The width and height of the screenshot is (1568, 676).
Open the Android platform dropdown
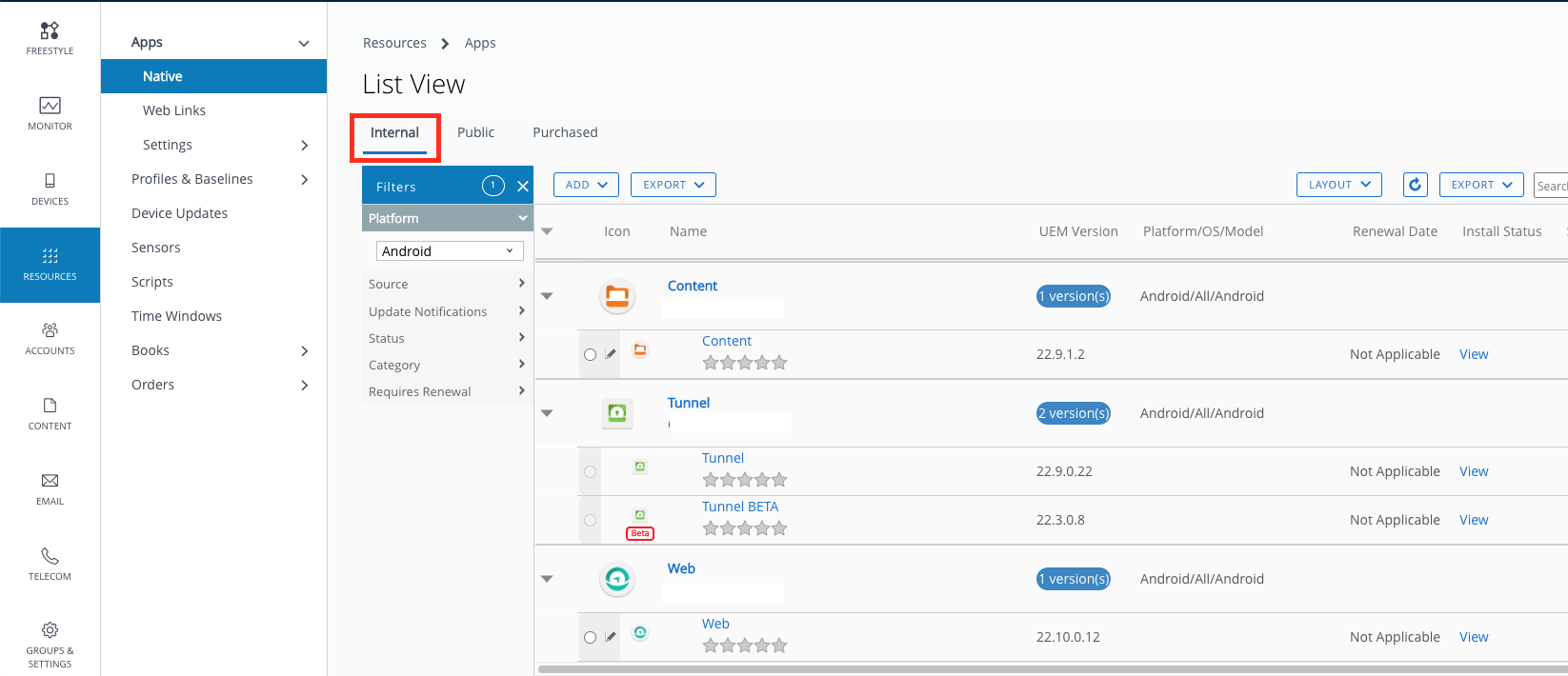pyautogui.click(x=450, y=251)
